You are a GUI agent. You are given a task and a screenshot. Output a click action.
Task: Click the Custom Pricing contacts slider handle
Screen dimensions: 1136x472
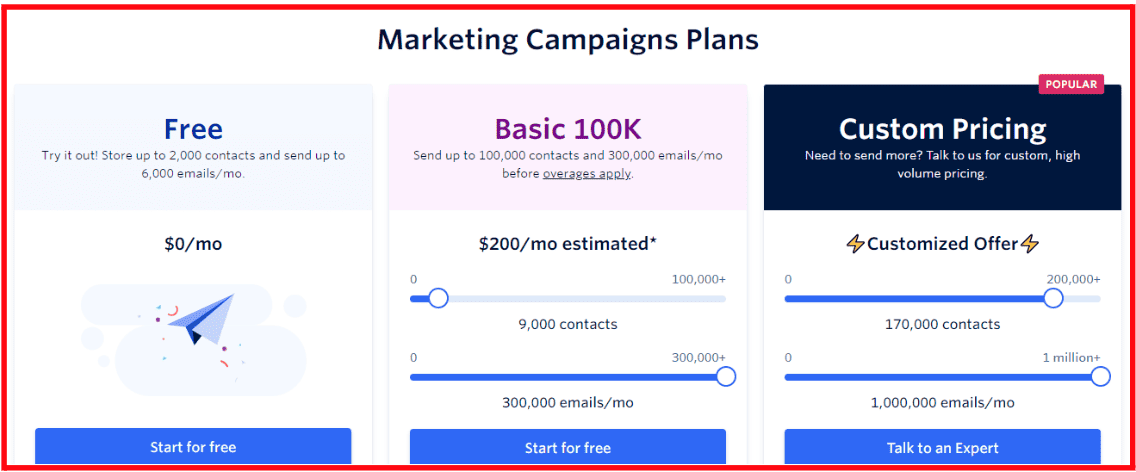pos(1053,298)
